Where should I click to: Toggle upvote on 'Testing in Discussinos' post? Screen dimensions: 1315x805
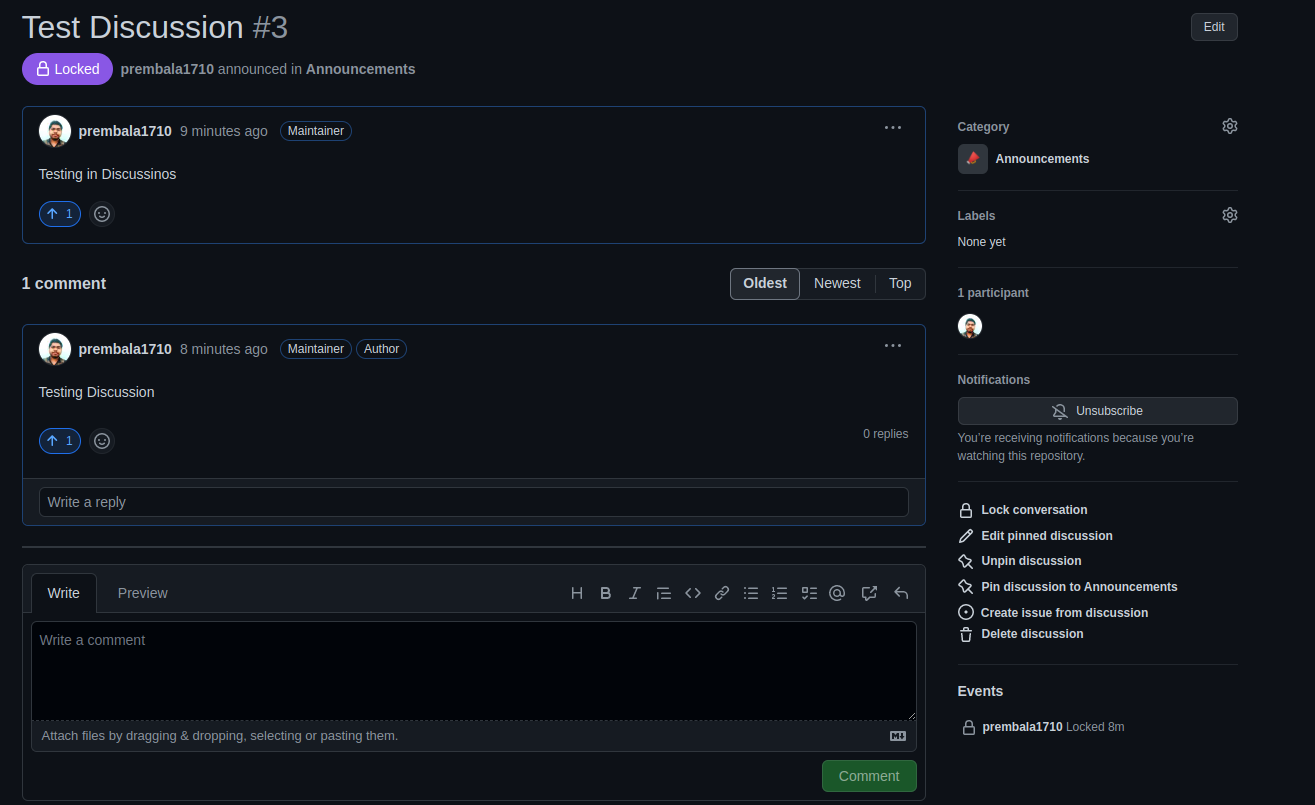click(60, 214)
